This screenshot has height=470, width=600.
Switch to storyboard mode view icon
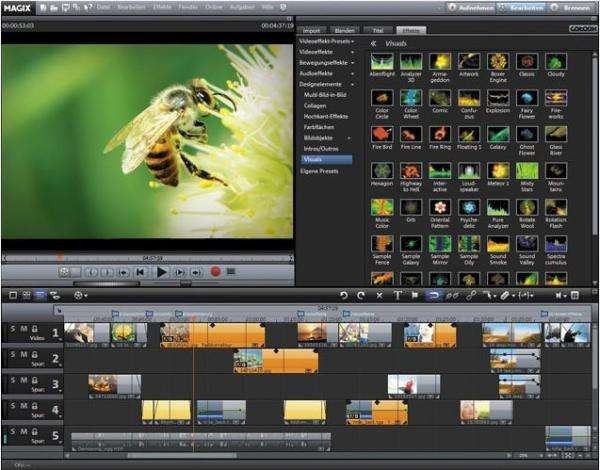(x=13, y=295)
